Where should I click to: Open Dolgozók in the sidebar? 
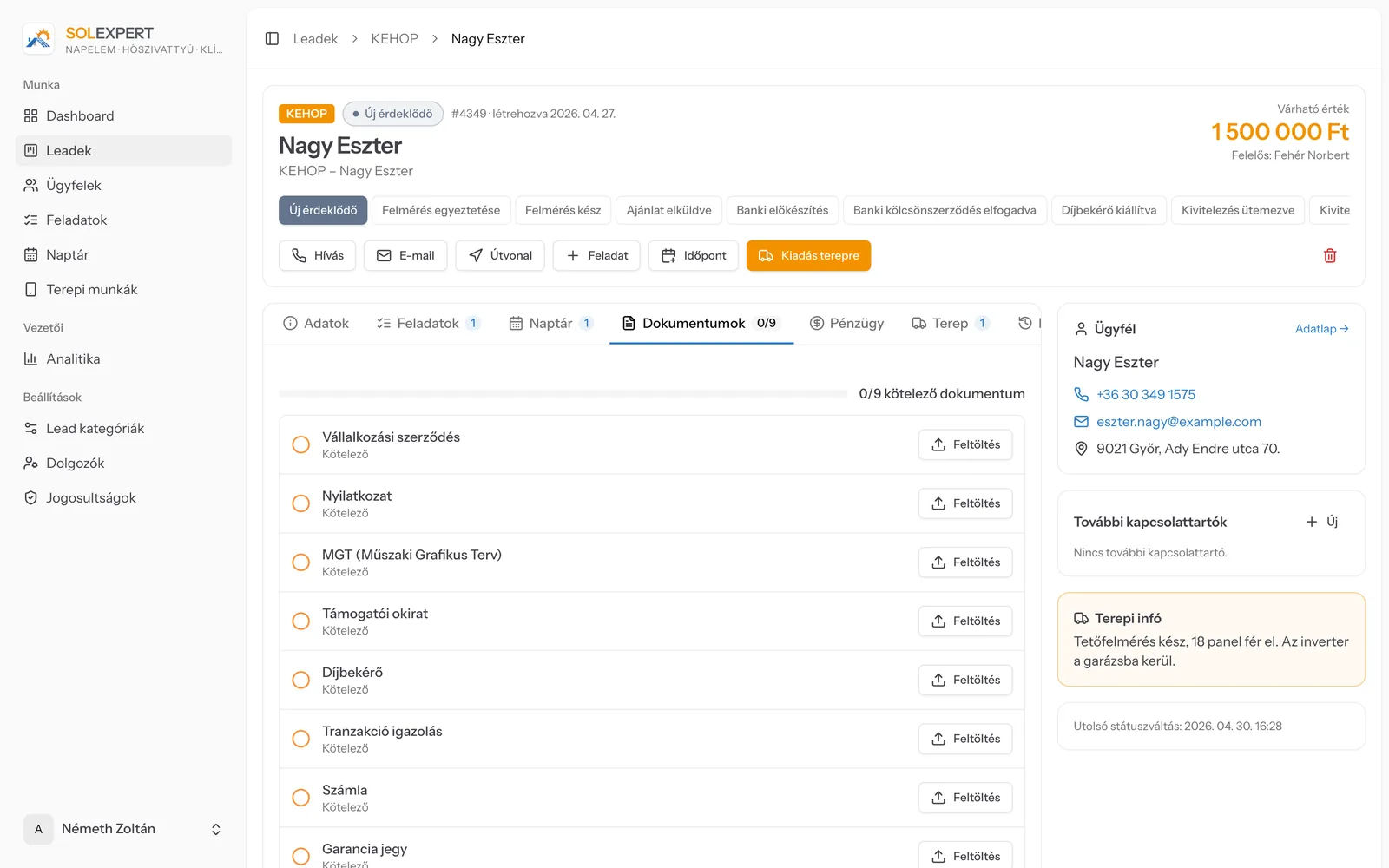(123, 463)
